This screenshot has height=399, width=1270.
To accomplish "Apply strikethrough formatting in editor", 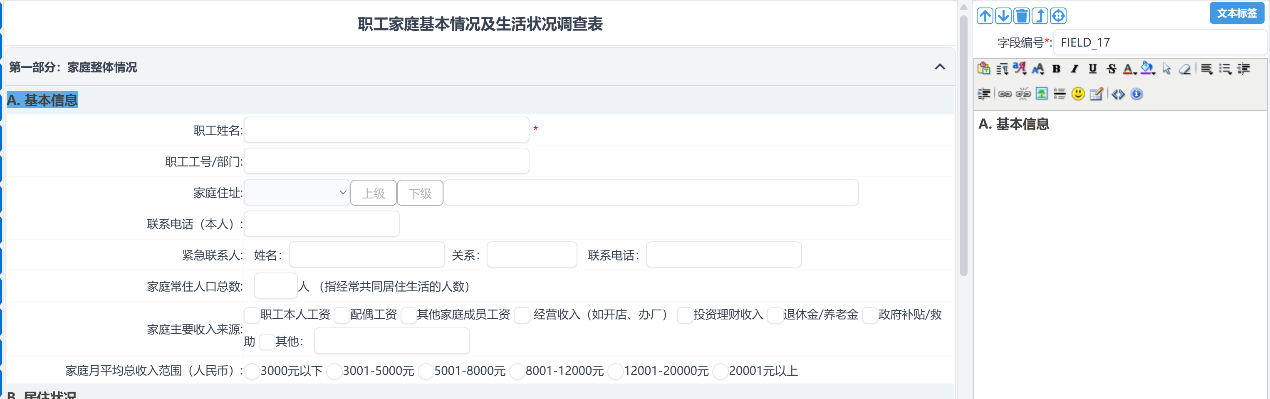I will click(x=1111, y=69).
